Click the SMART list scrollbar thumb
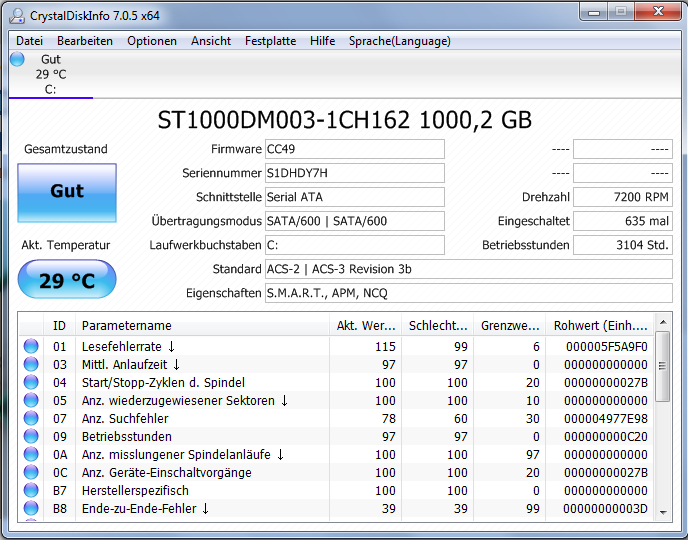688x540 pixels. 663,366
